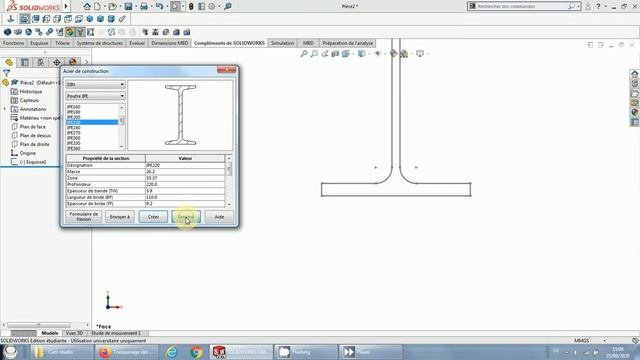This screenshot has width=640, height=360.
Task: Expand the SOLIDWORKS menu arrow beside the logo
Action: click(66, 6)
